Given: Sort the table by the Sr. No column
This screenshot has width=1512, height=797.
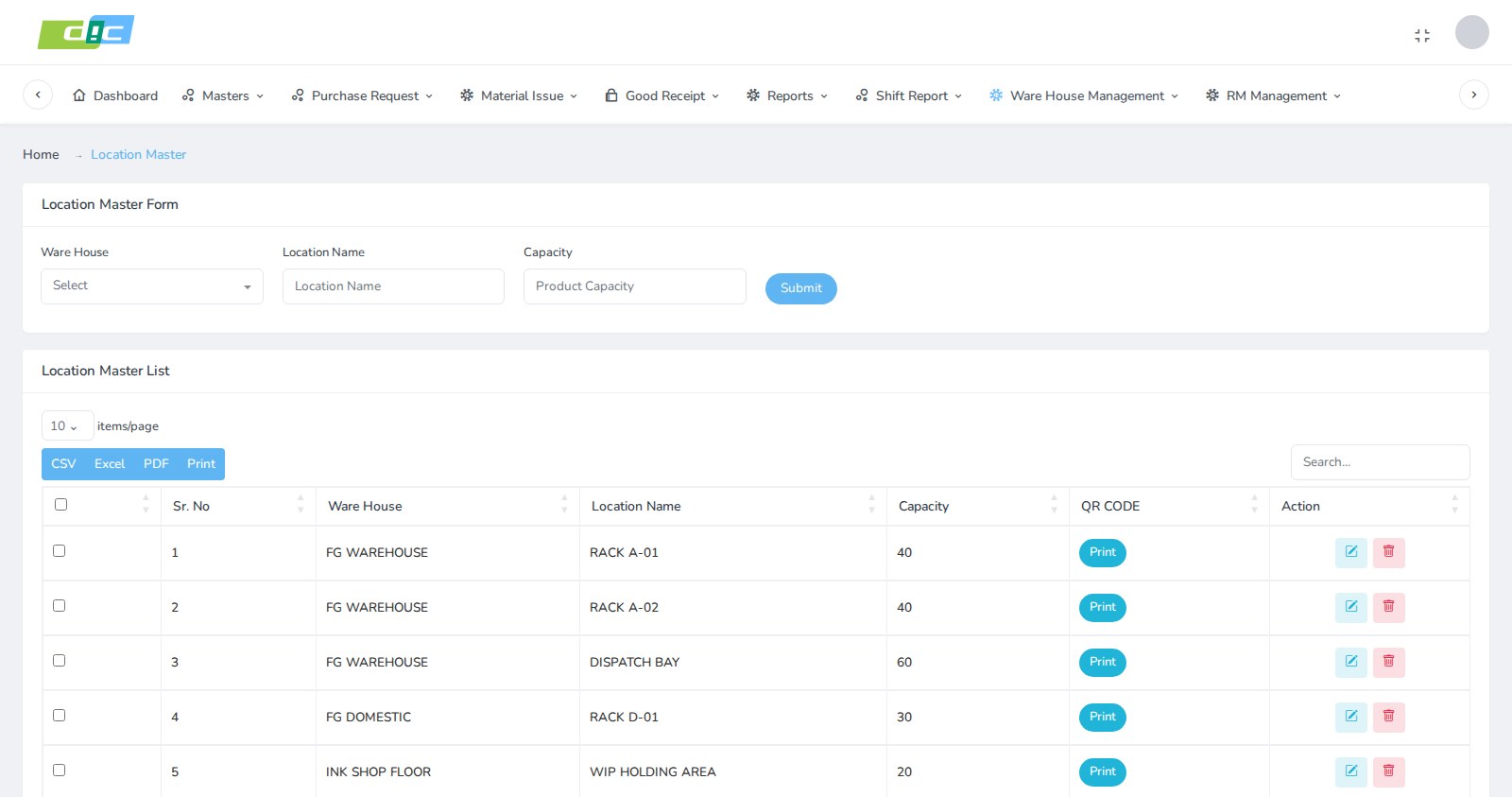Looking at the screenshot, I should pyautogui.click(x=238, y=506).
